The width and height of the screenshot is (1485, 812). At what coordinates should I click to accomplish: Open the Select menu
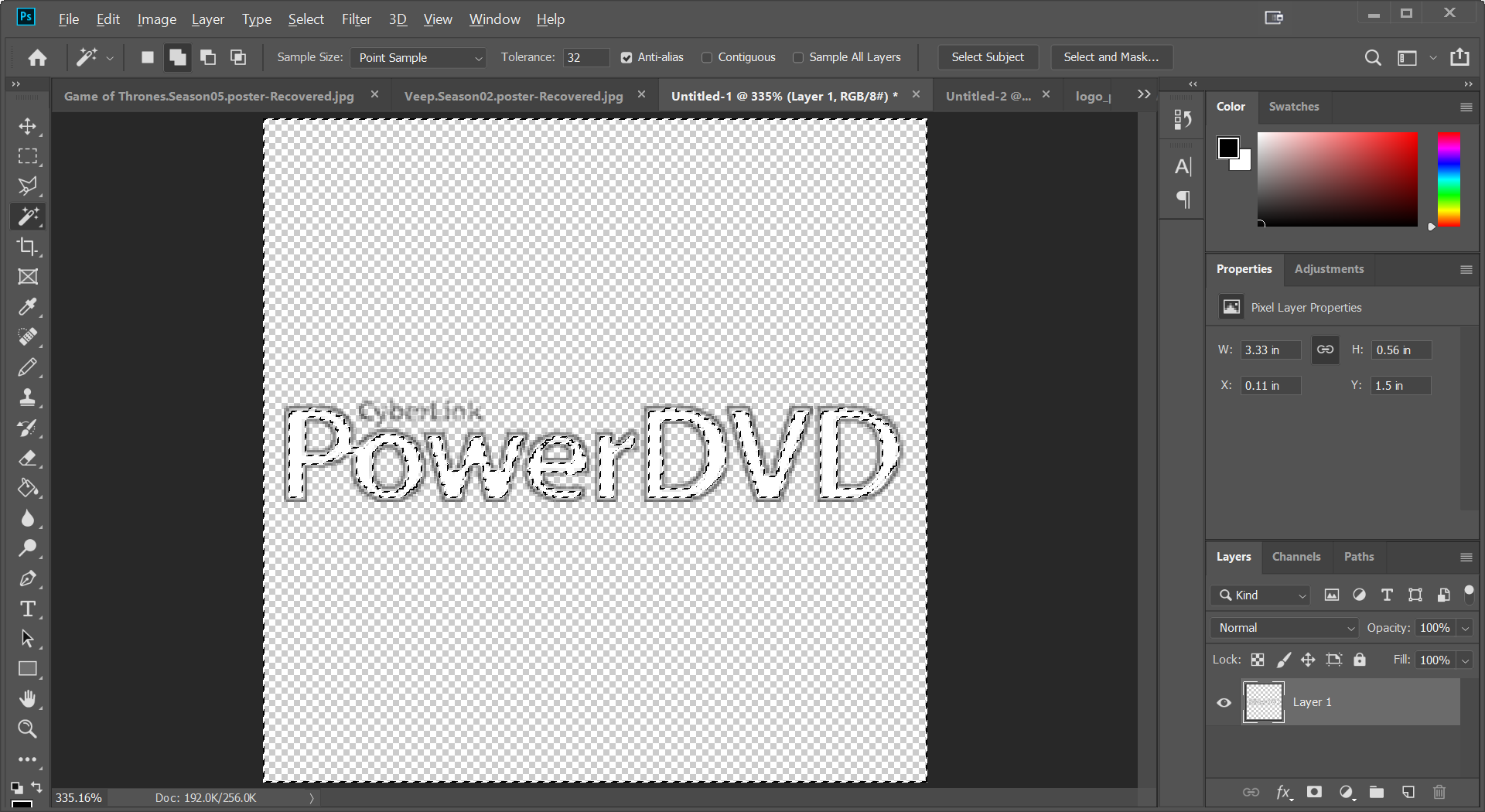pyautogui.click(x=306, y=19)
